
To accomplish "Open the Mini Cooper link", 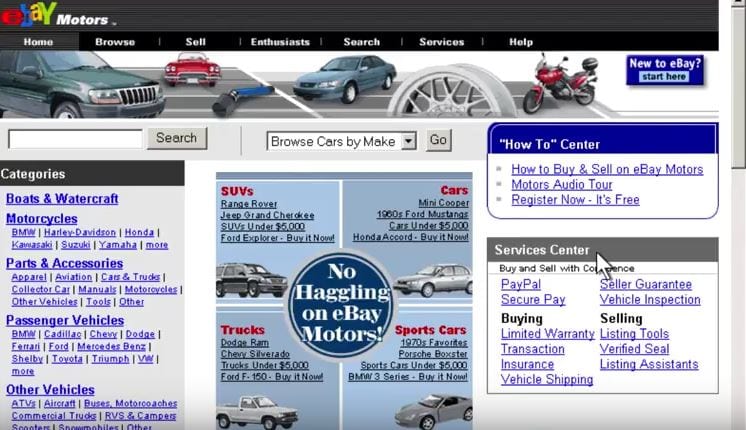I will coord(443,203).
